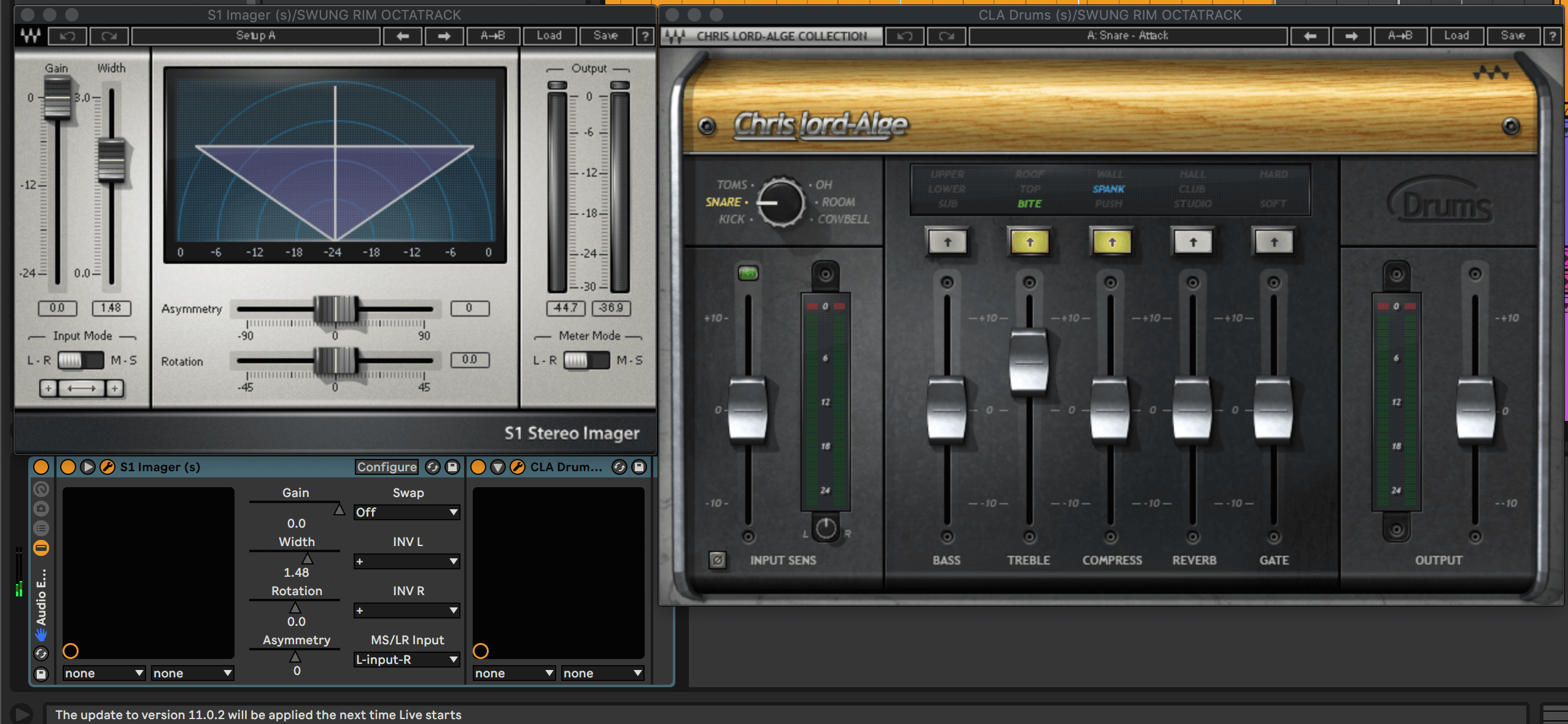Toggle the TREBLE mute button above its fader
Image resolution: width=1568 pixels, height=724 pixels.
(1030, 282)
